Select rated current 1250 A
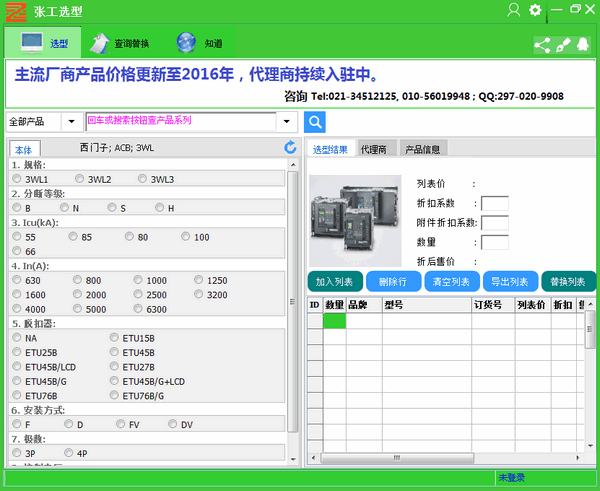 pyautogui.click(x=199, y=280)
